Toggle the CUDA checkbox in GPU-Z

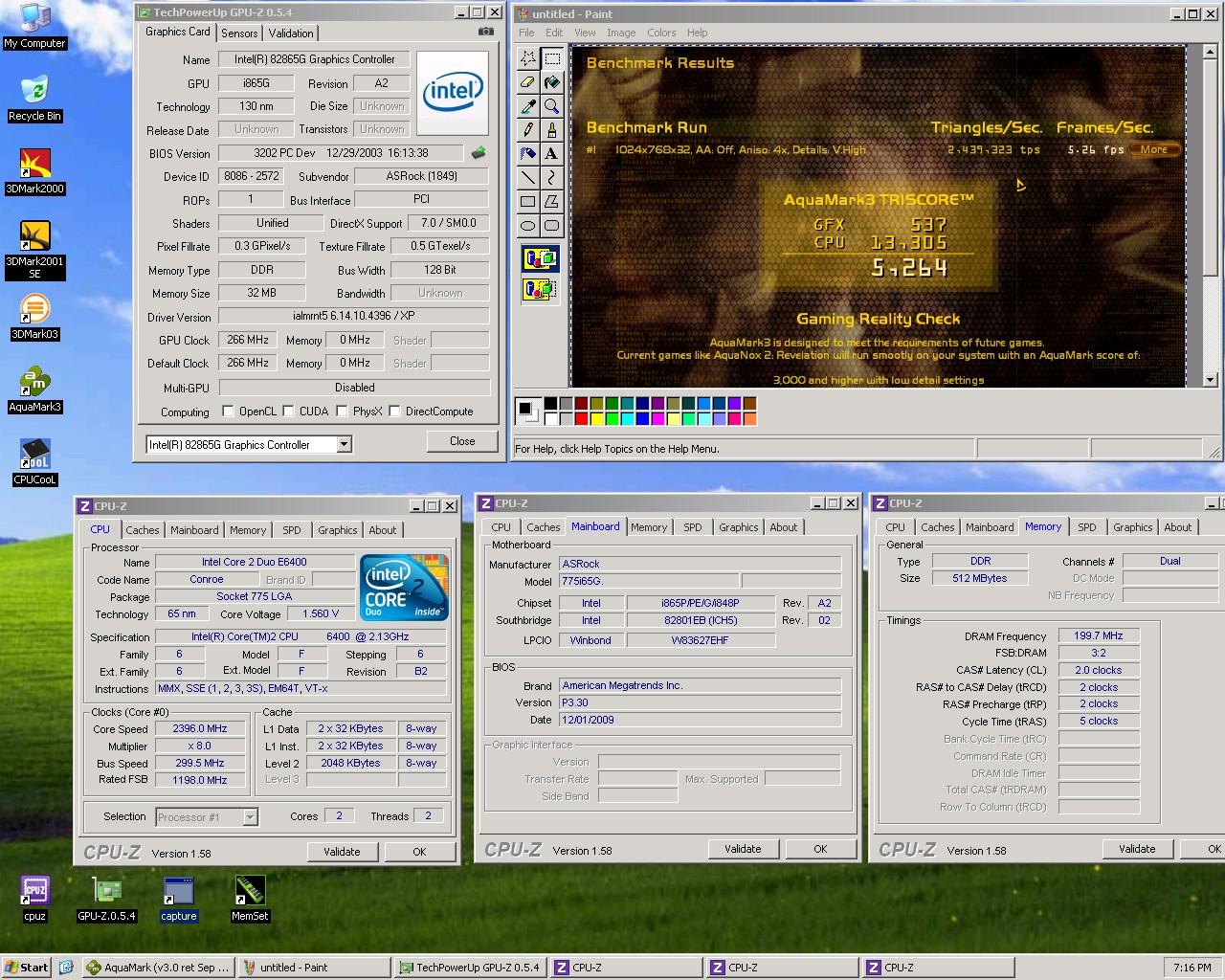[287, 412]
